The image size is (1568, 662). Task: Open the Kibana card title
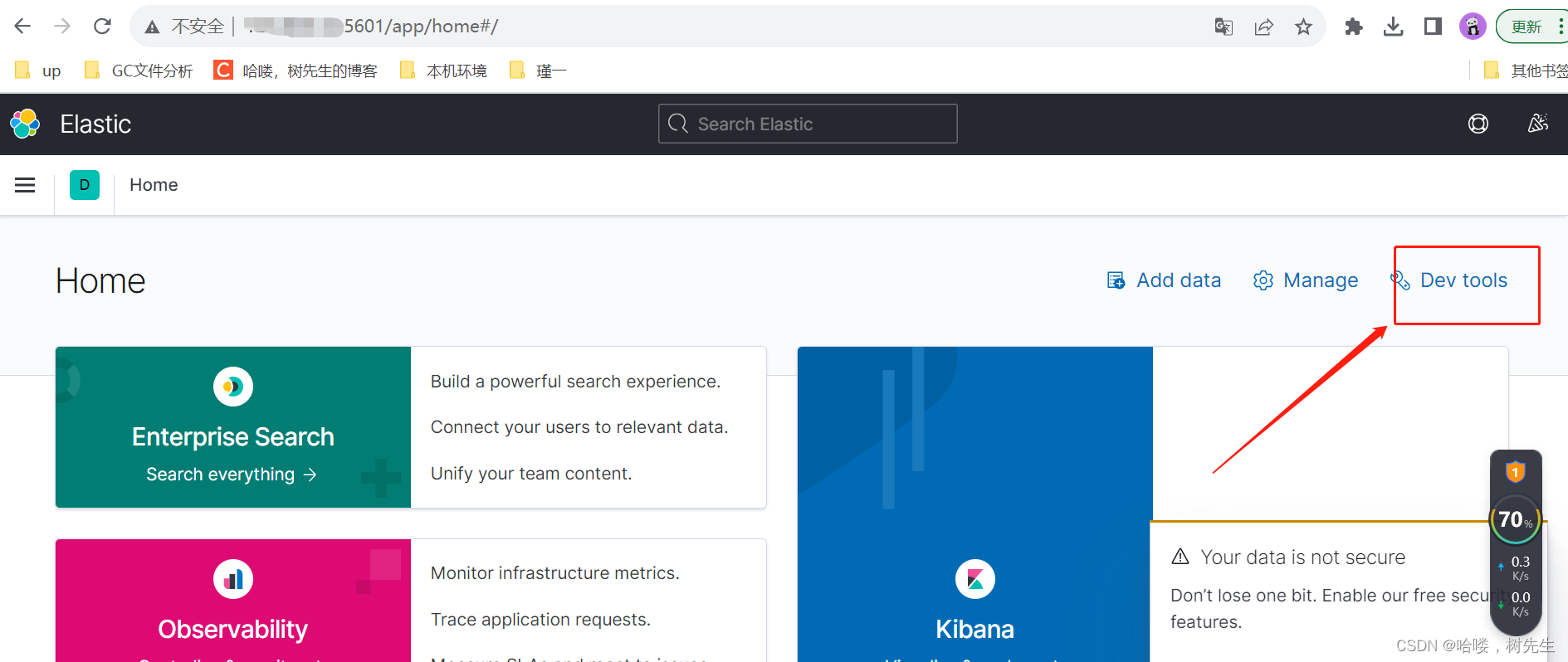975,630
